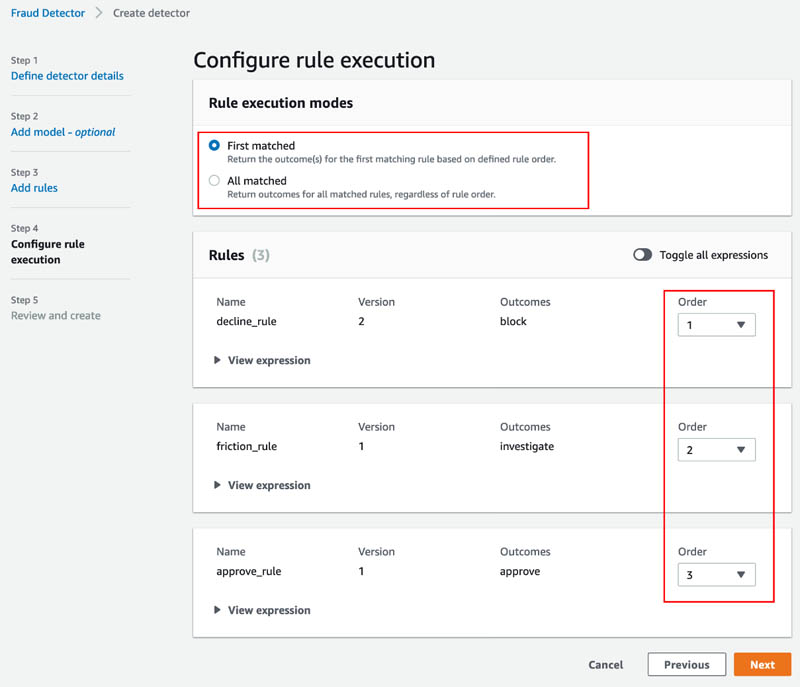The image size is (800, 687).
Task: Switch on Toggle all expressions
Action: click(x=642, y=255)
